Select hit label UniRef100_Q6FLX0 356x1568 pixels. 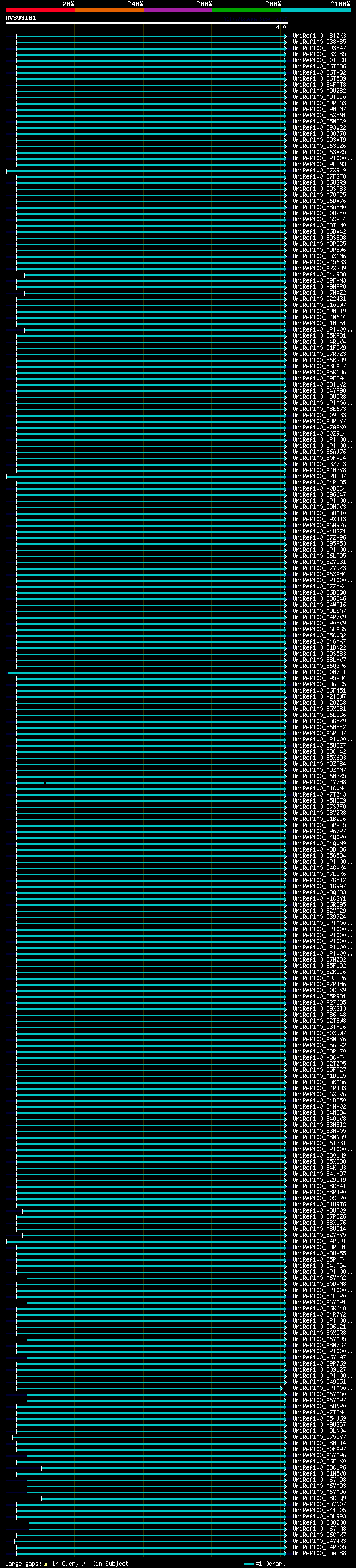click(319, 1461)
